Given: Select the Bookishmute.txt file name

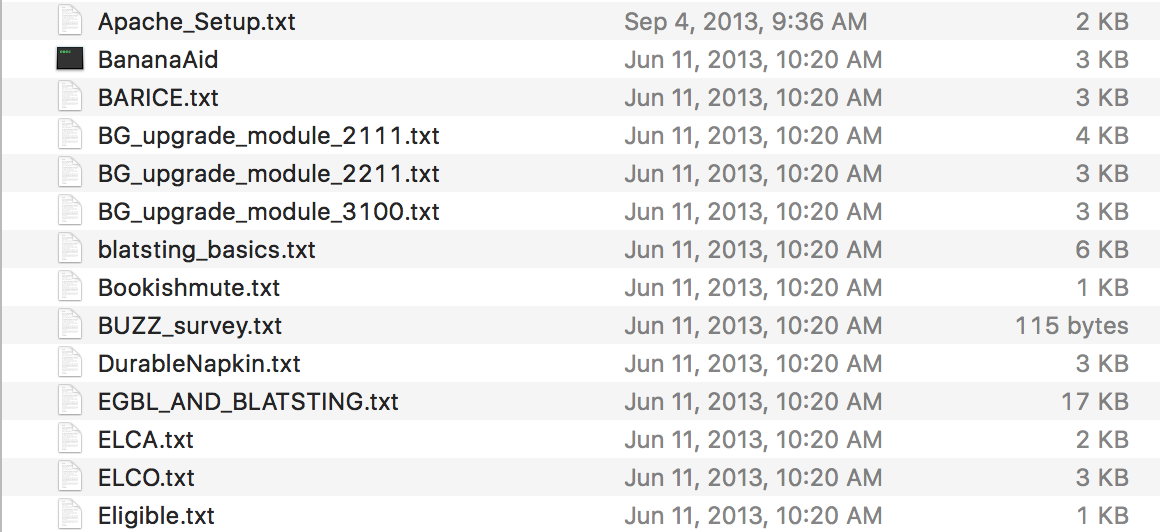Looking at the screenshot, I should click(x=189, y=288).
